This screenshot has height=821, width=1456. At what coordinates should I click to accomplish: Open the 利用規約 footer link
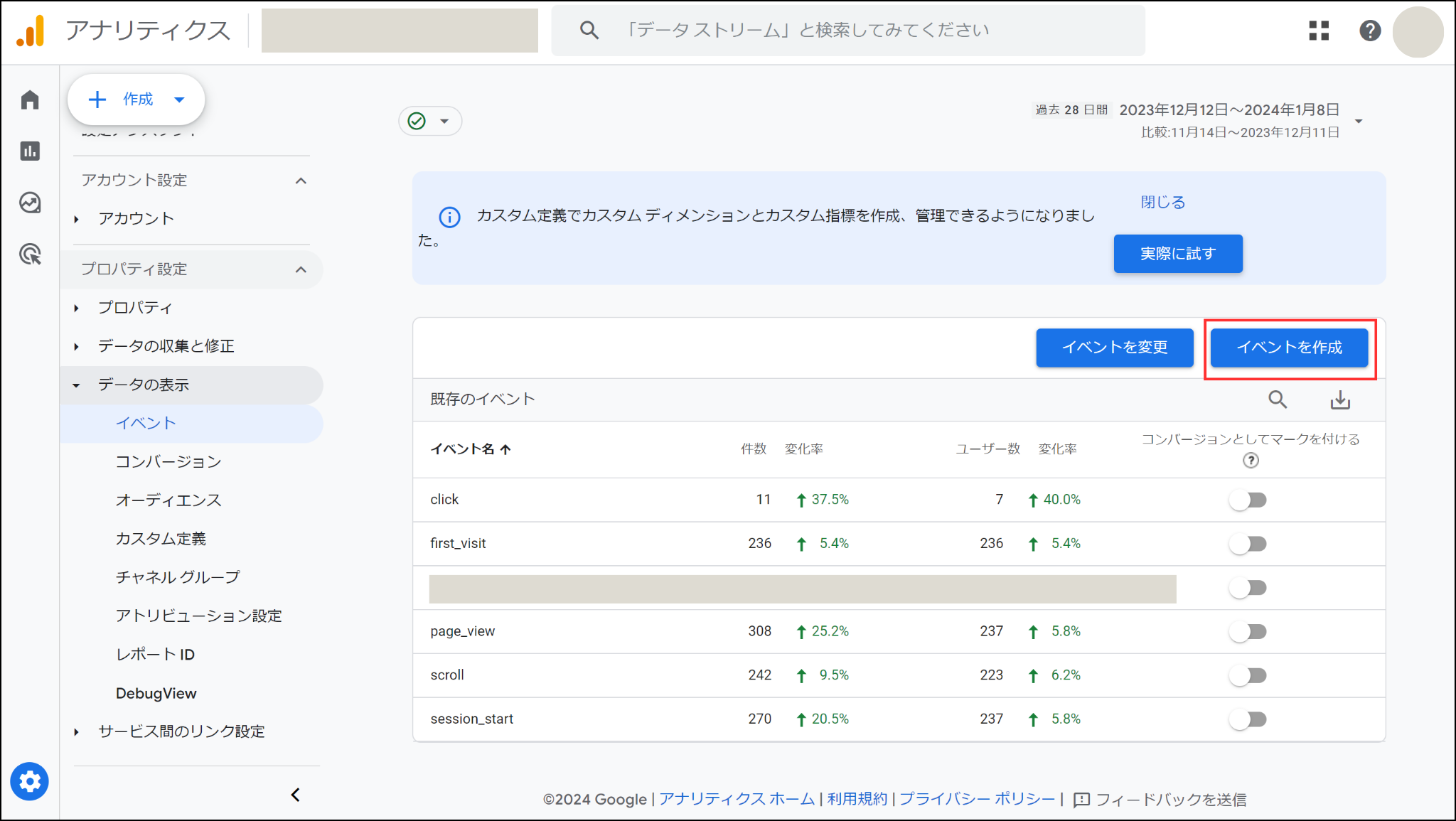coord(857,799)
